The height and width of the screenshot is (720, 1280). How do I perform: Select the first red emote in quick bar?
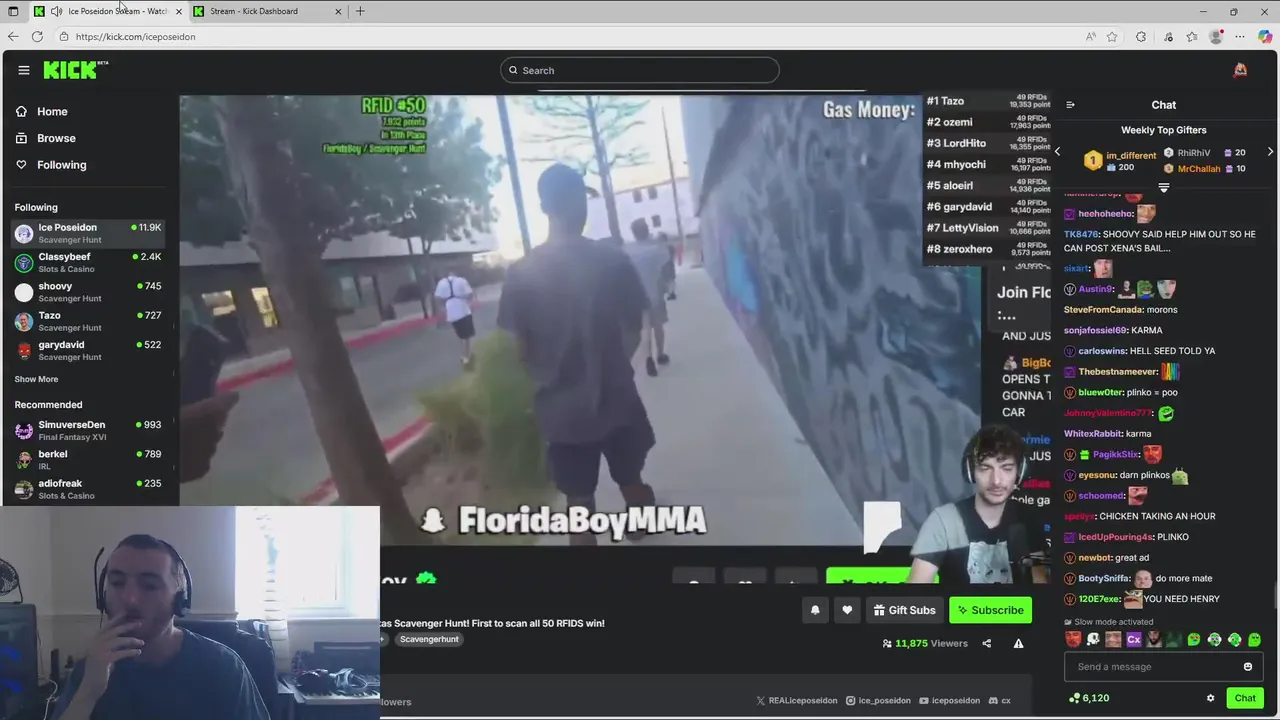1073,640
